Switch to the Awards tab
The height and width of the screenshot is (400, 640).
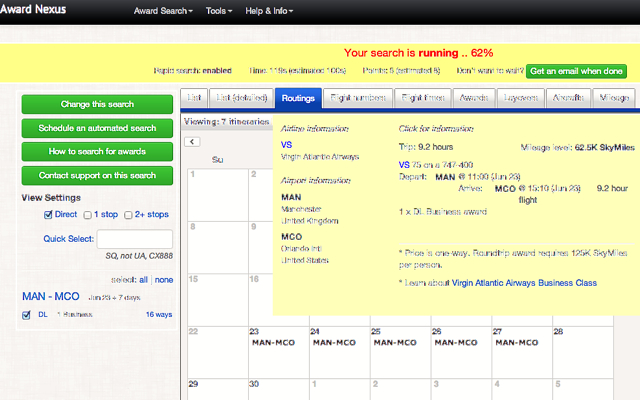pyautogui.click(x=474, y=98)
